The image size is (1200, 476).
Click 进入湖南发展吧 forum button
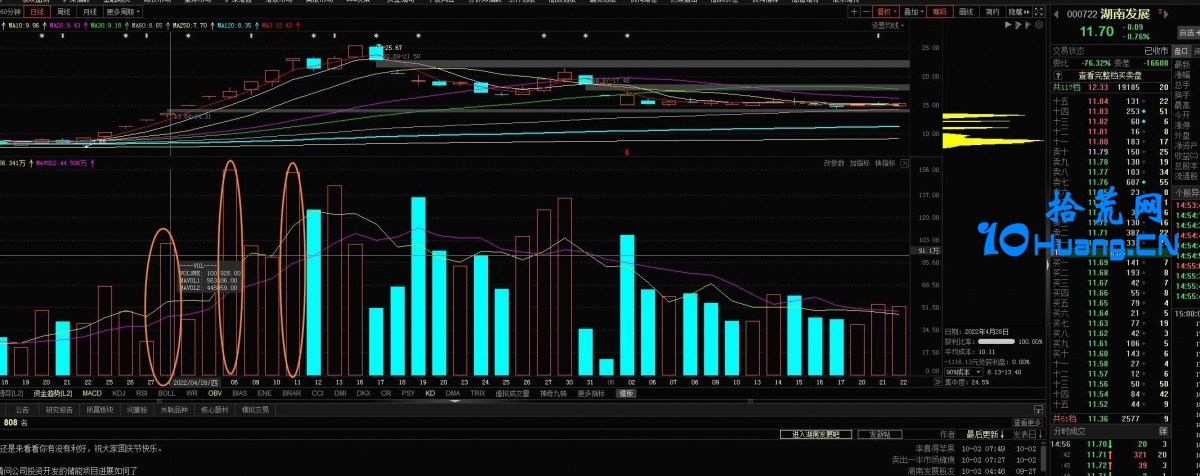point(815,435)
